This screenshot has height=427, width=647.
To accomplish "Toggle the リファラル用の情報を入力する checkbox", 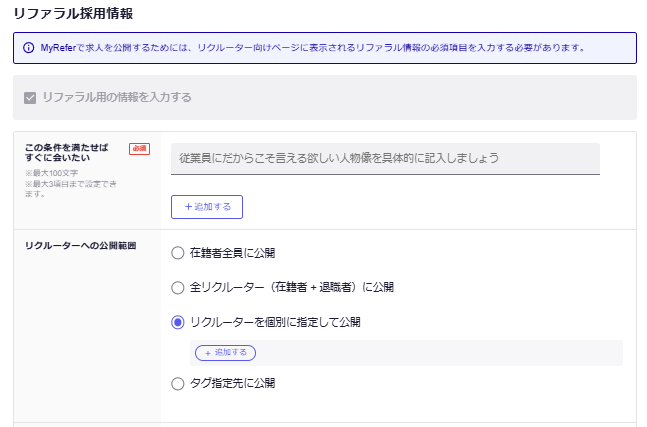I will [30, 98].
